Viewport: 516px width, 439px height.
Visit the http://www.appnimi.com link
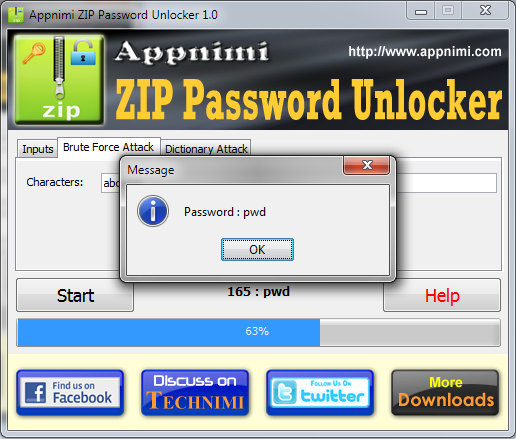pos(425,51)
